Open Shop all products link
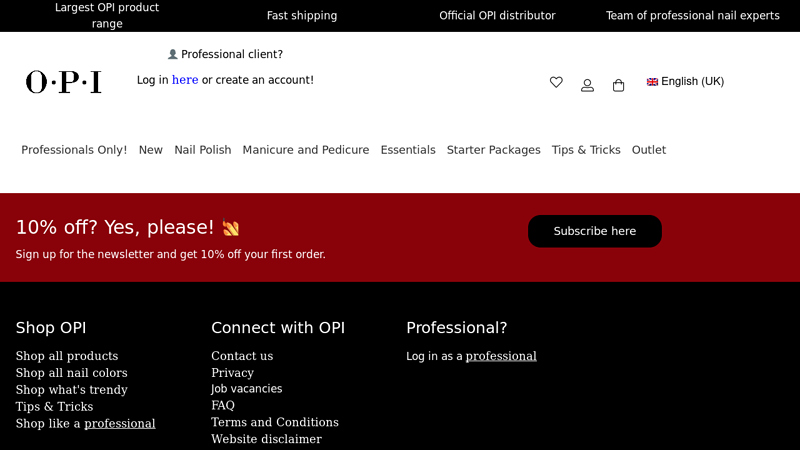The height and width of the screenshot is (450, 800). pos(67,356)
